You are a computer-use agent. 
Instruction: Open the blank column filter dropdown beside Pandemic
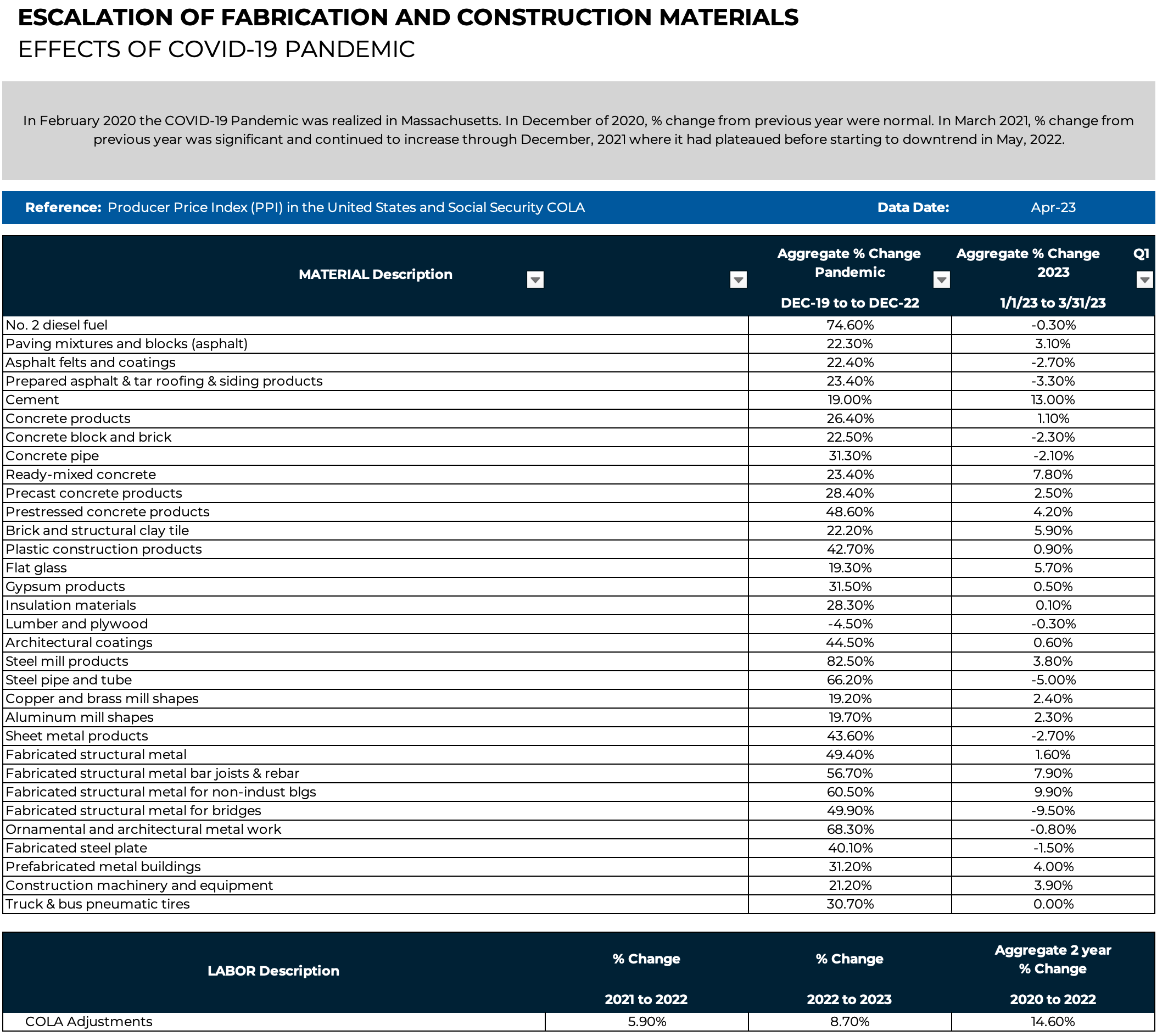pos(738,280)
